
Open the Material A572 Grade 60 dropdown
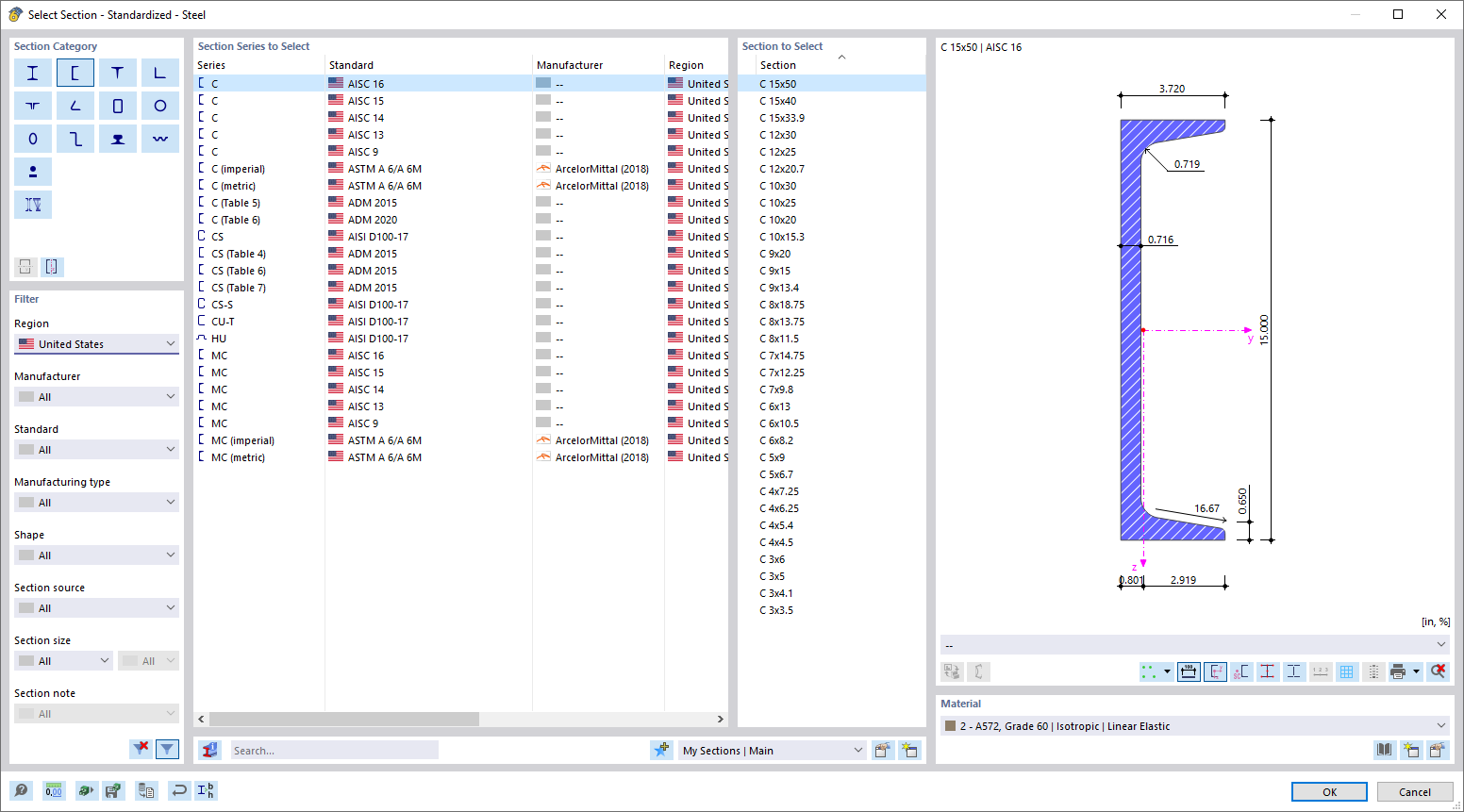tap(1194, 726)
